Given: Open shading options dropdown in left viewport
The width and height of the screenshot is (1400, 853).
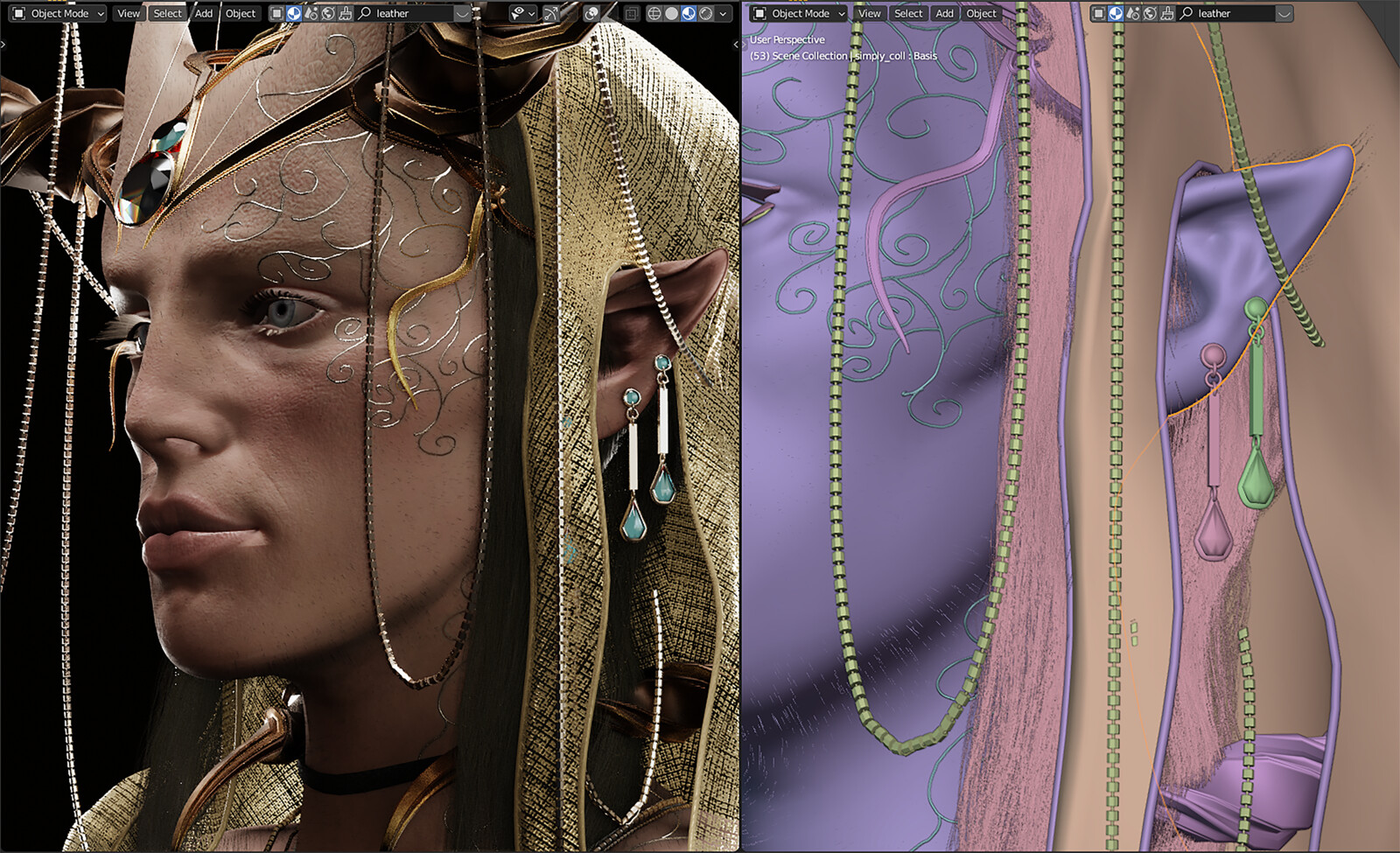Looking at the screenshot, I should (723, 13).
